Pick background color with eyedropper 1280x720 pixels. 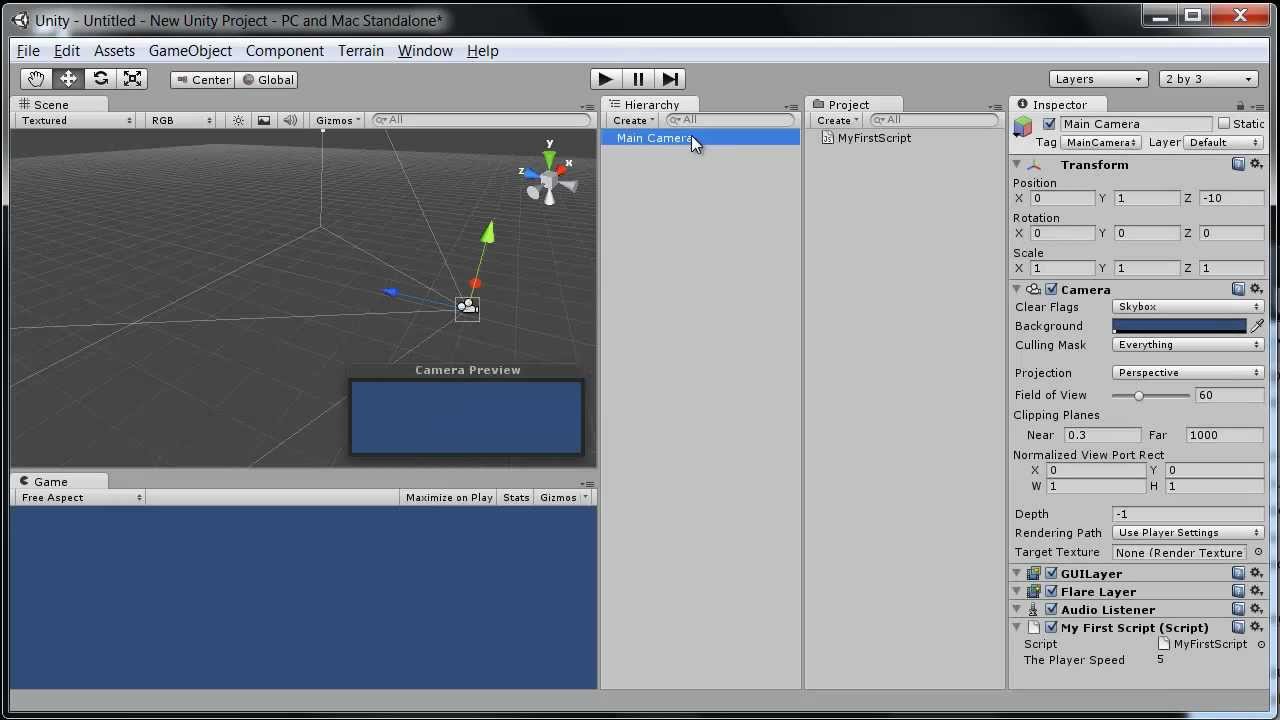pyautogui.click(x=1257, y=326)
